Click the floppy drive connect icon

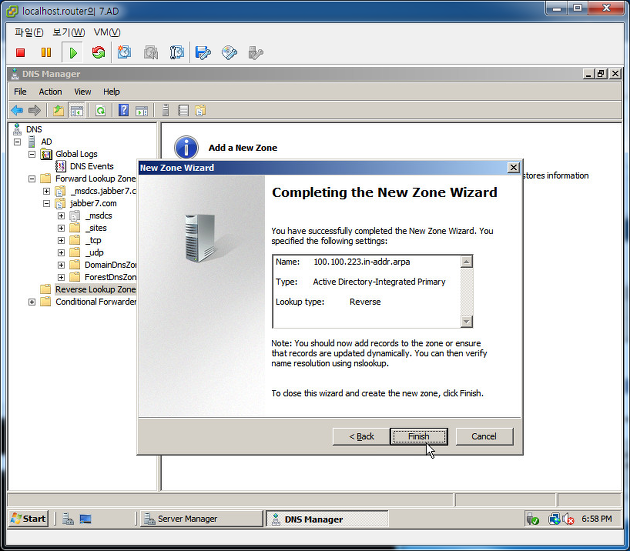(203, 53)
